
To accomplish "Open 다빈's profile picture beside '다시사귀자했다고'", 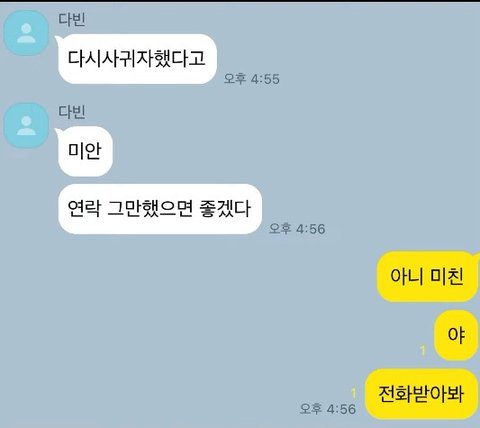I will click(x=26, y=33).
